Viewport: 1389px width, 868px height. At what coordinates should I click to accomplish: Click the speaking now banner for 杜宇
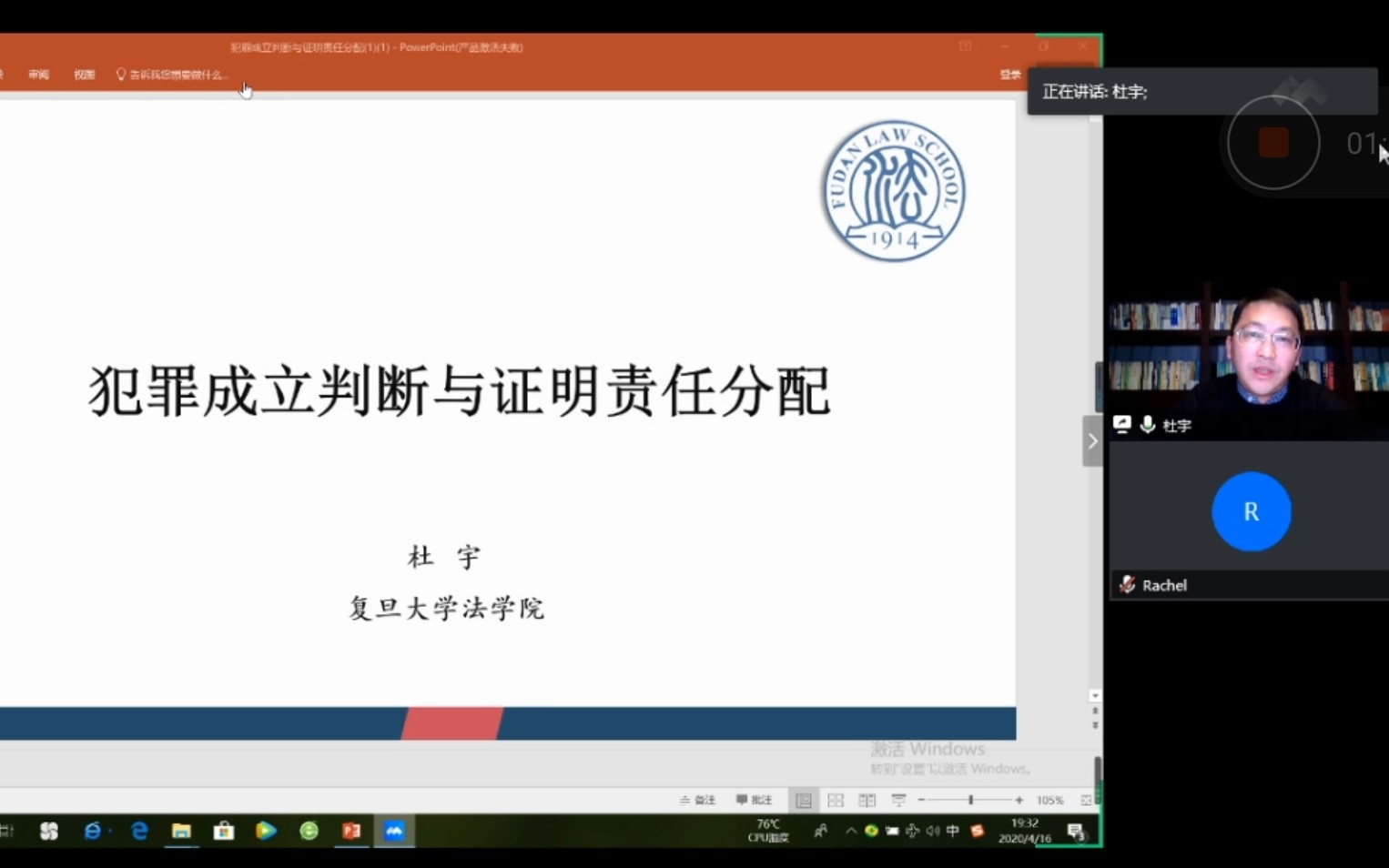pyautogui.click(x=1201, y=91)
